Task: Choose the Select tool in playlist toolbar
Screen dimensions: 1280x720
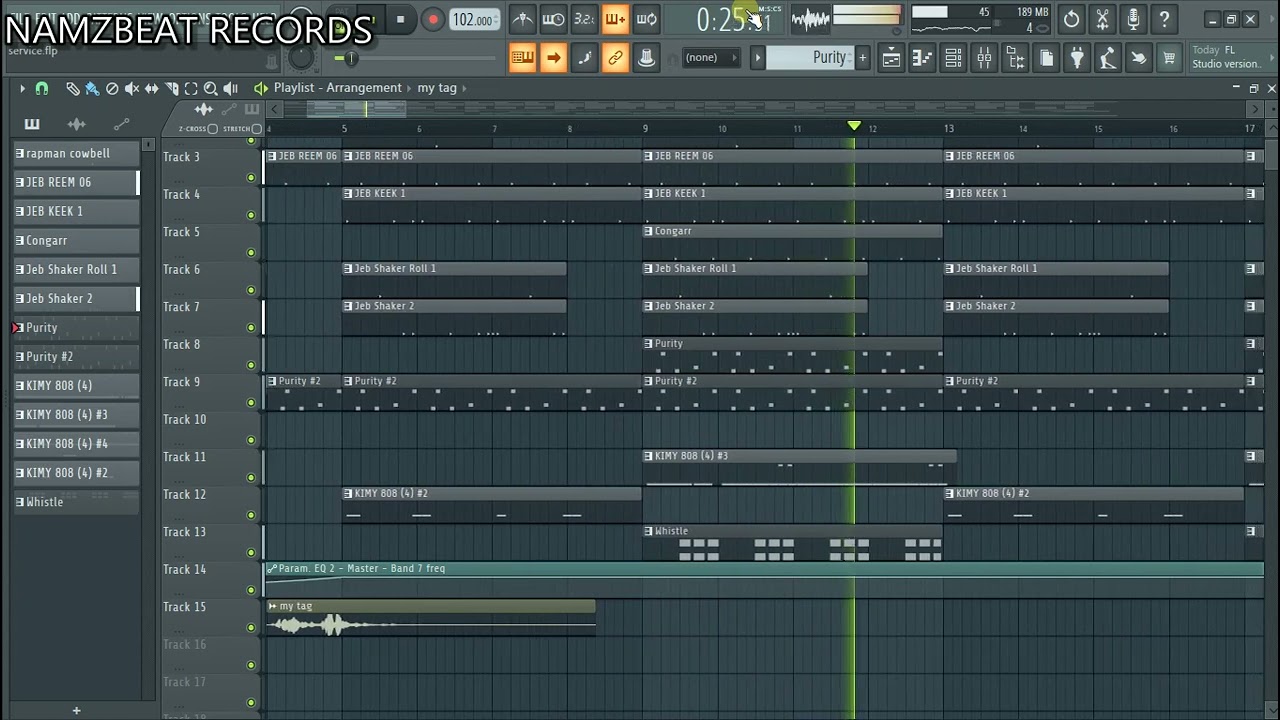Action: [191, 88]
